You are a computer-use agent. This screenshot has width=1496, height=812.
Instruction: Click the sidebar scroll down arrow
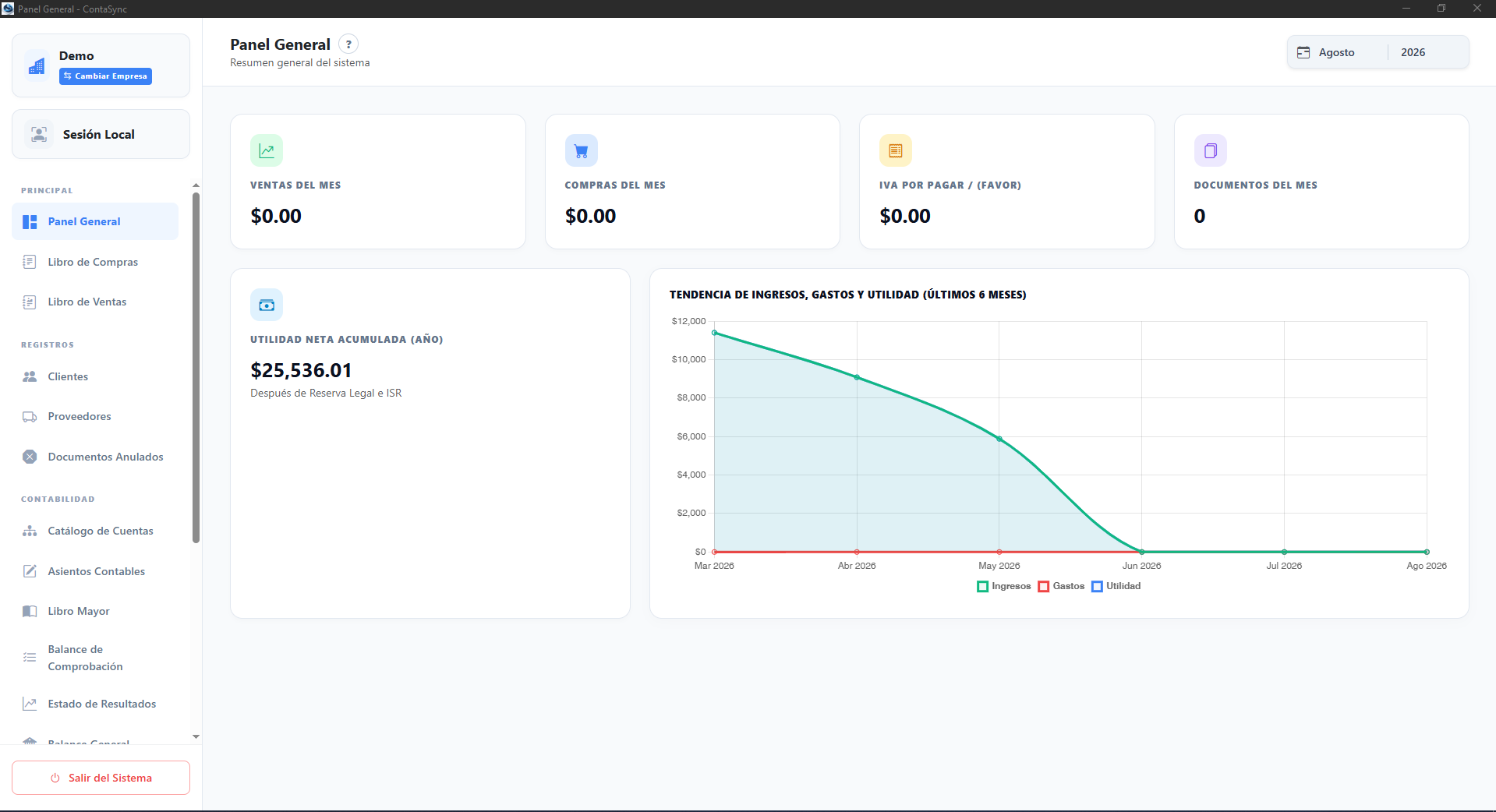point(196,736)
